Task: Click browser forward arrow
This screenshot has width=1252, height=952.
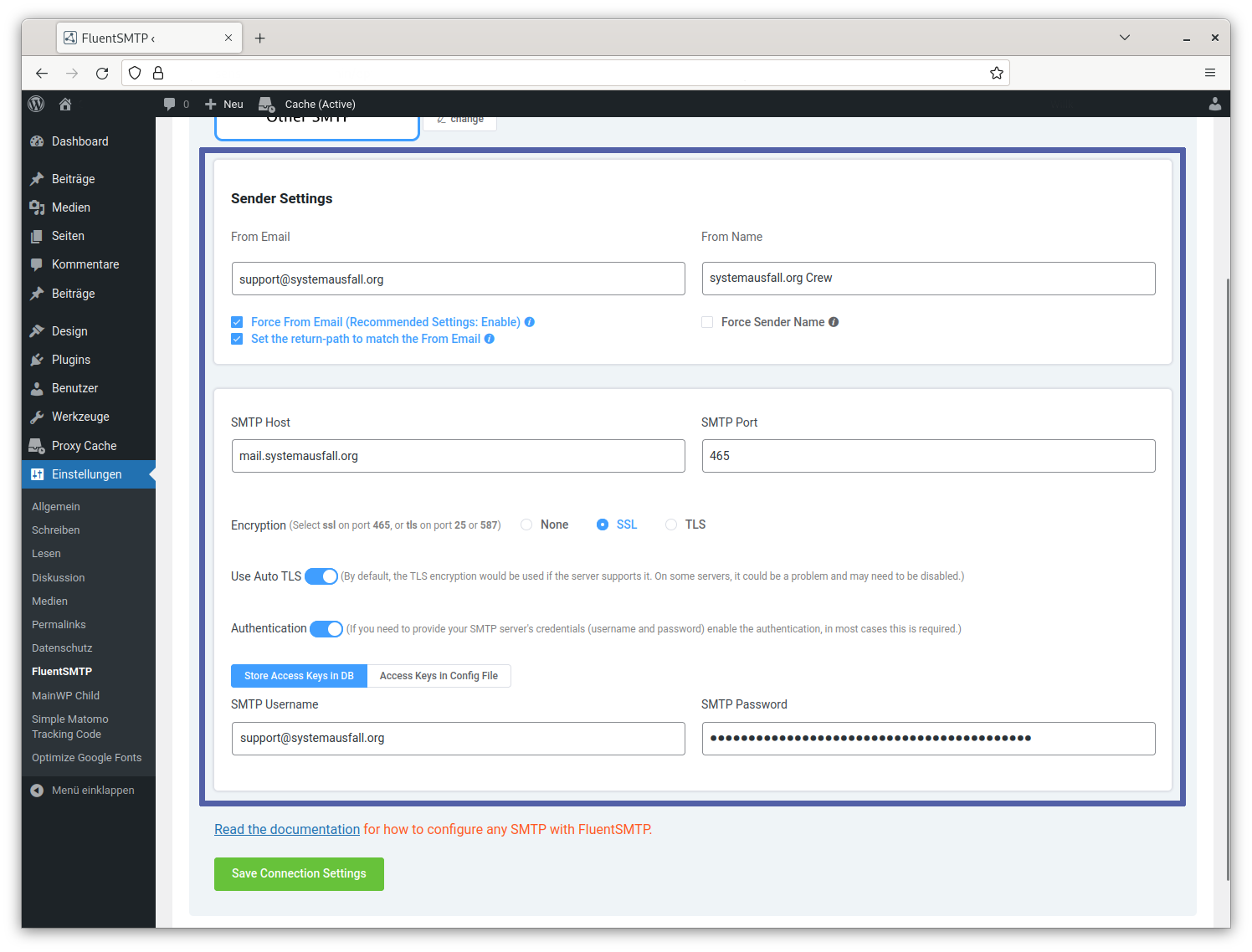Action: point(72,73)
